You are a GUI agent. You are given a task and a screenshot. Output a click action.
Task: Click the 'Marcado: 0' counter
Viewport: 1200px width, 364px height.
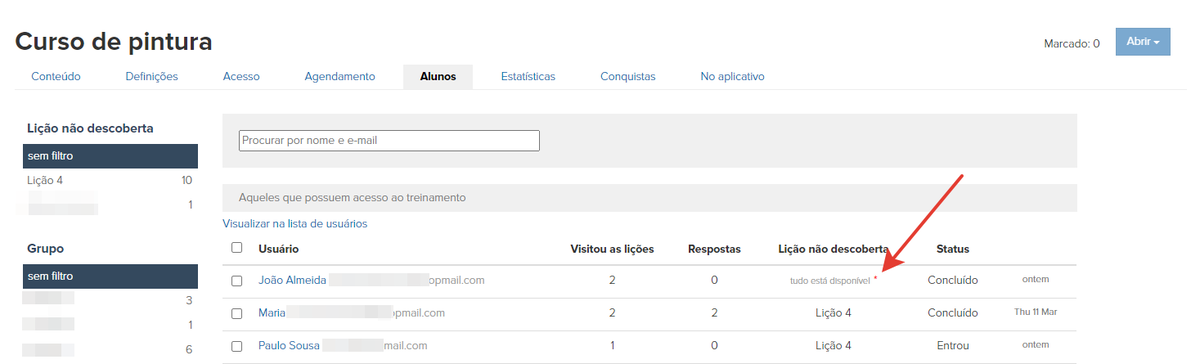coord(1071,44)
